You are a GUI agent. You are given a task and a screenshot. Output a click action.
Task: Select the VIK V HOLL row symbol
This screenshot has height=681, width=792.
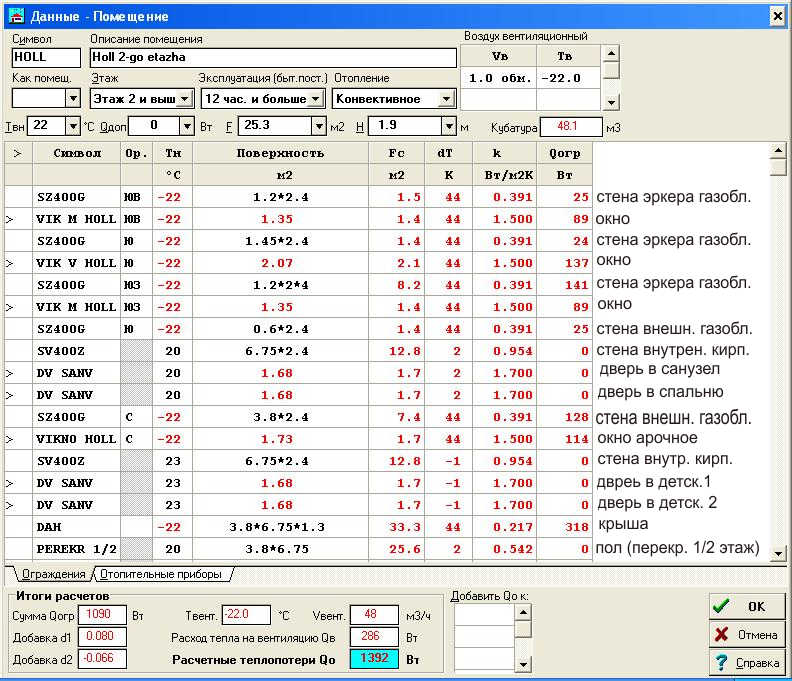click(77, 263)
